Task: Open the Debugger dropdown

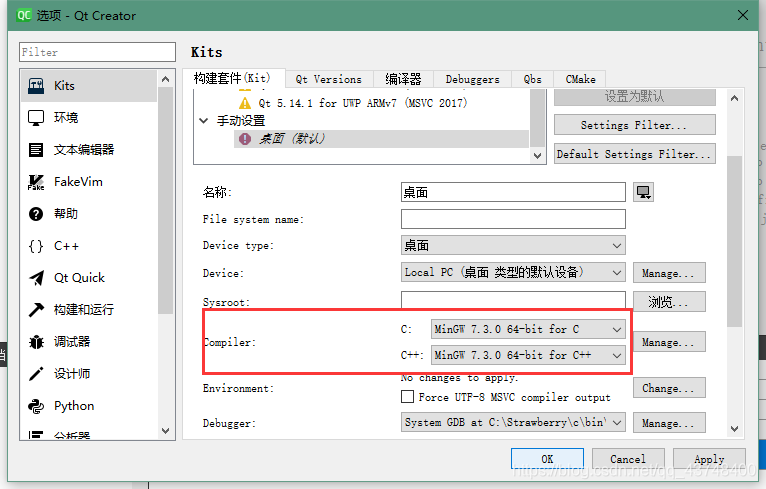Action: (513, 423)
